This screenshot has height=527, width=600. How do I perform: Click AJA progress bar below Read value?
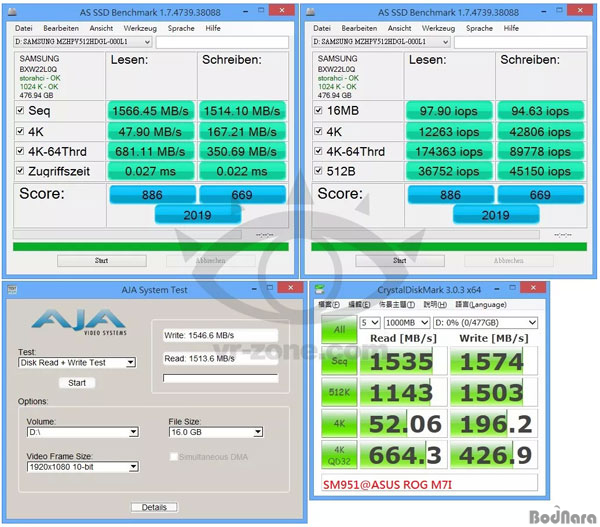(220, 379)
